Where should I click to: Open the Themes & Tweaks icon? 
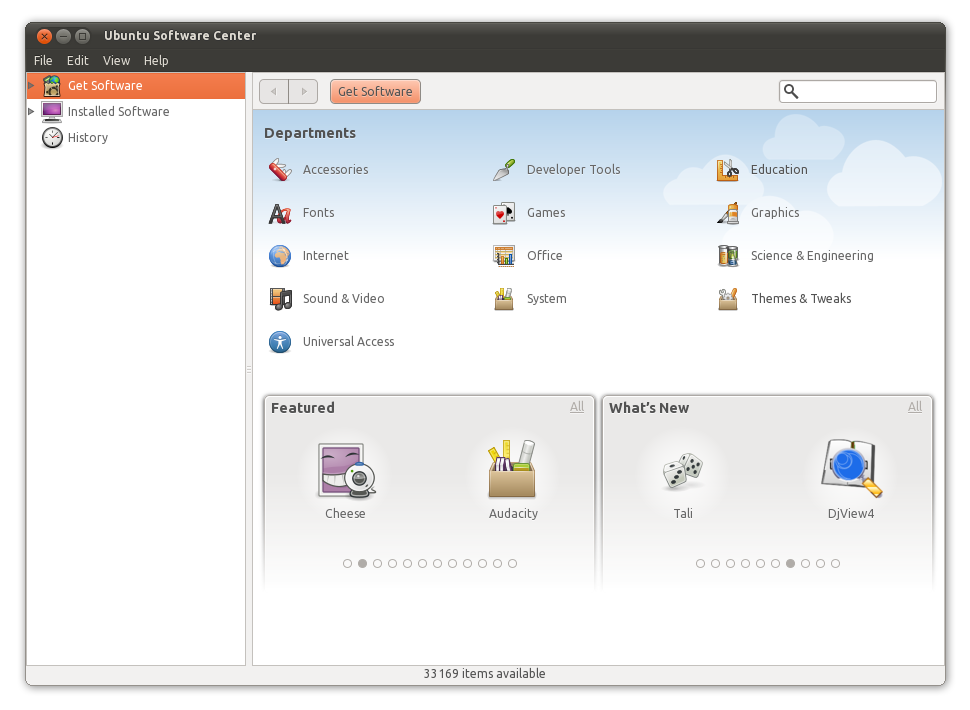click(728, 299)
